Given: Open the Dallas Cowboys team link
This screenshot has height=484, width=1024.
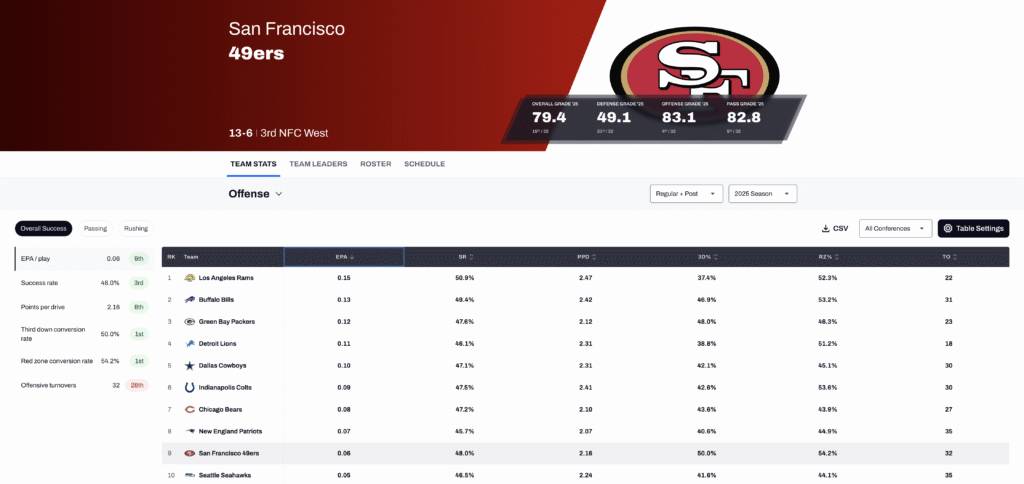Looking at the screenshot, I should (221, 366).
